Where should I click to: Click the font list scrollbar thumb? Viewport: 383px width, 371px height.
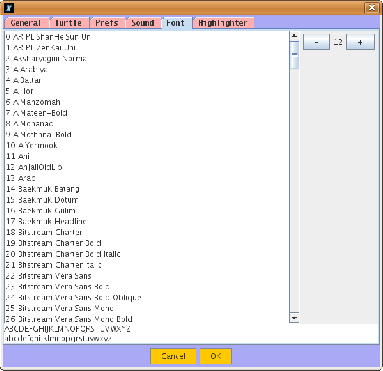pos(294,55)
